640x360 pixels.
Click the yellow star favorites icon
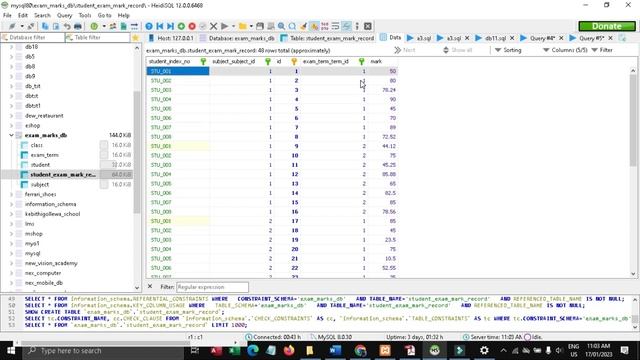136,38
